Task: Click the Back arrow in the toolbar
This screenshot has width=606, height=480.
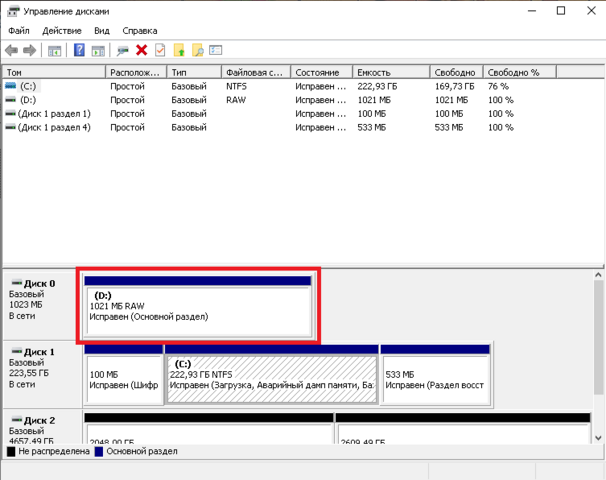Action: (12, 50)
